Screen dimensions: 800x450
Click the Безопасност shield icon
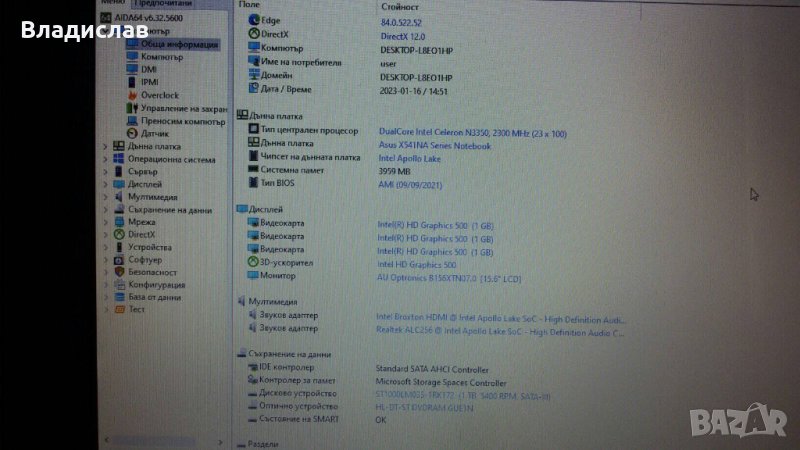[119, 272]
